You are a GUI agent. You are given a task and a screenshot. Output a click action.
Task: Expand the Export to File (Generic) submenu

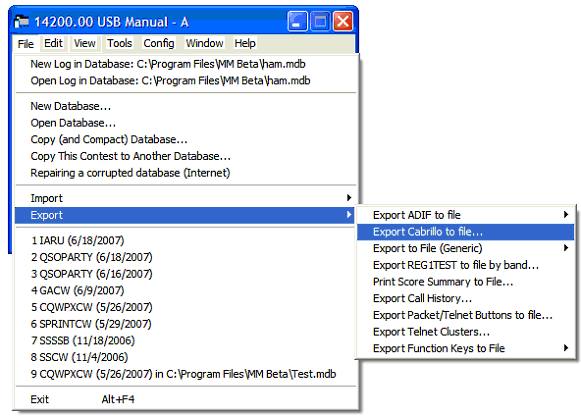pyautogui.click(x=566, y=248)
